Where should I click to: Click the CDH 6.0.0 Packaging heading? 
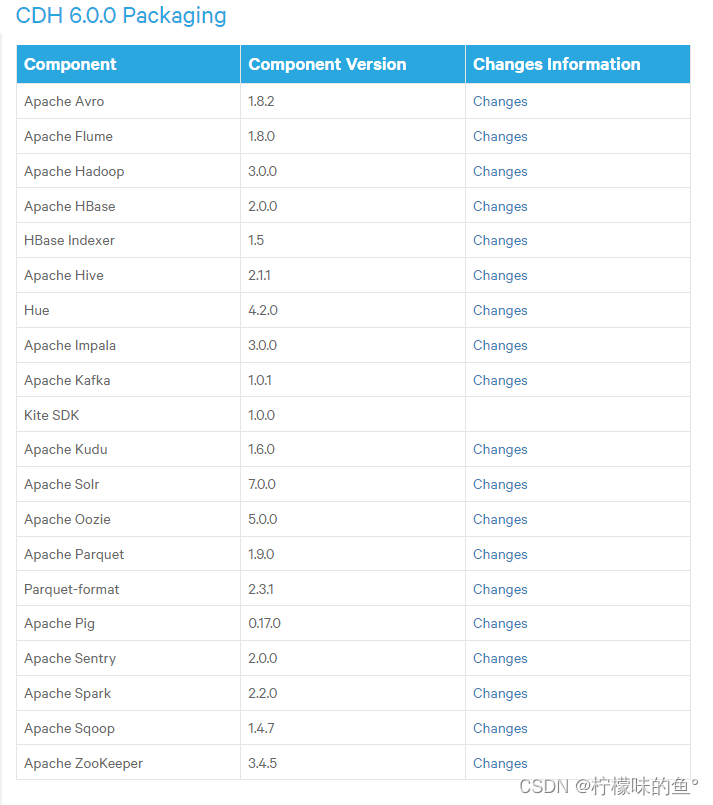pos(121,16)
